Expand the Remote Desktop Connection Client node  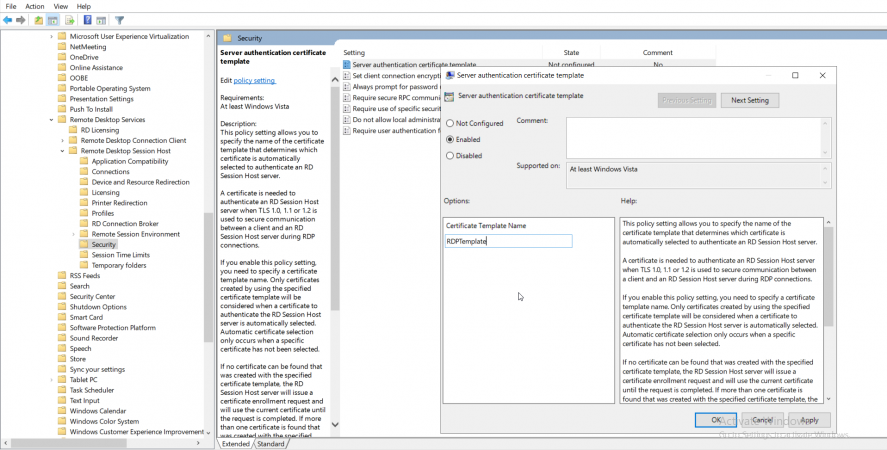[x=62, y=141]
